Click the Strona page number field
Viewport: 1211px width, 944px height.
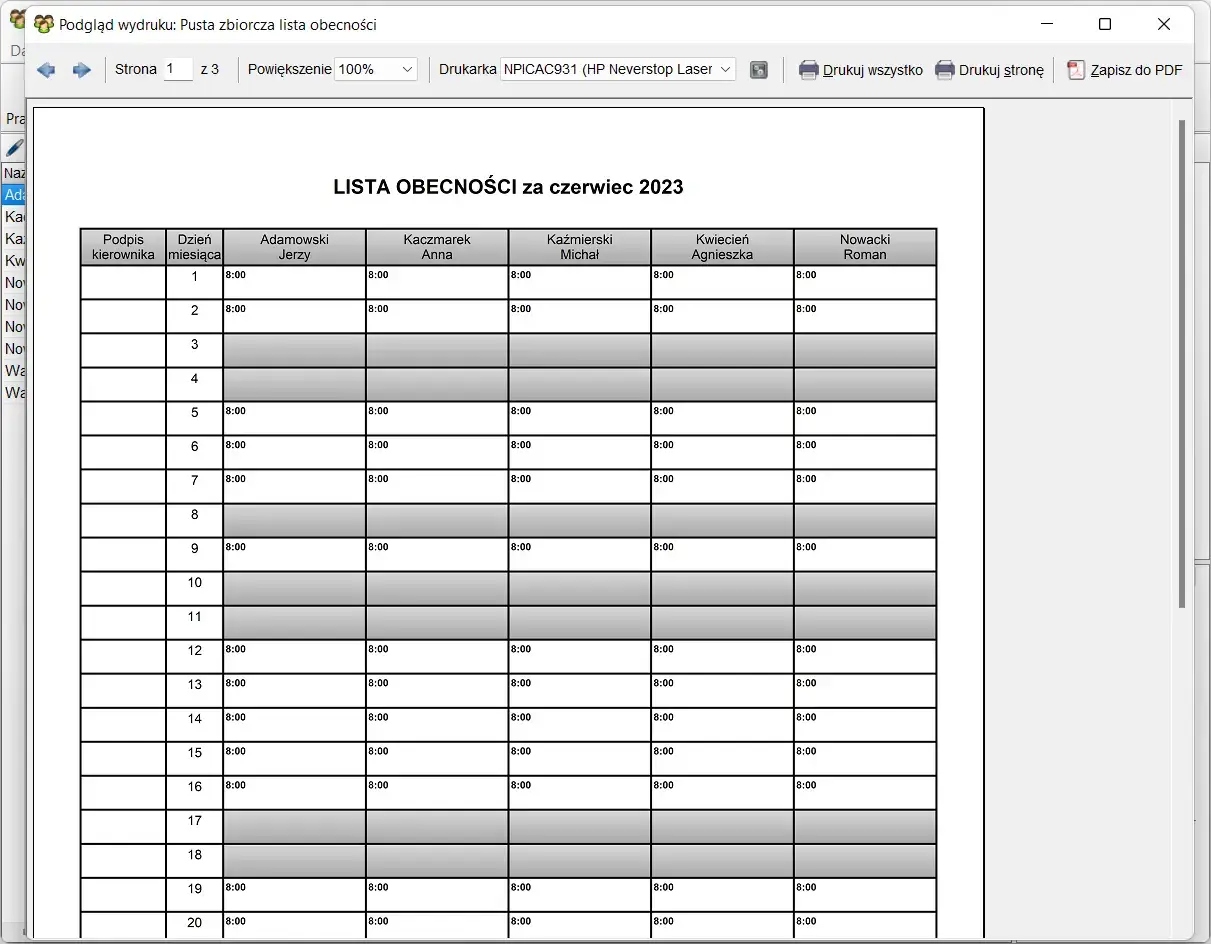[x=178, y=69]
